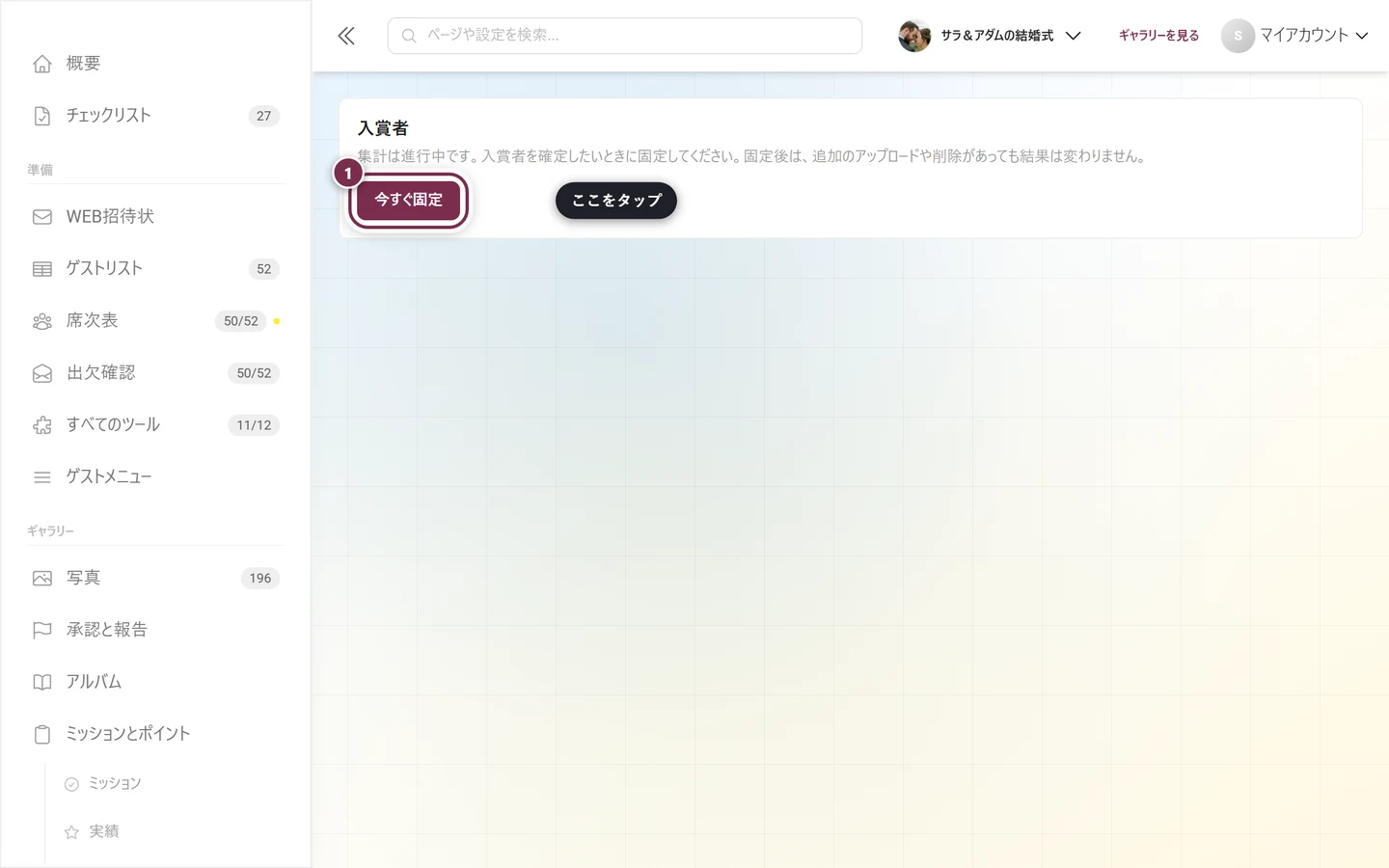
Task: Click the home icon next to 概要
Action: (42, 64)
